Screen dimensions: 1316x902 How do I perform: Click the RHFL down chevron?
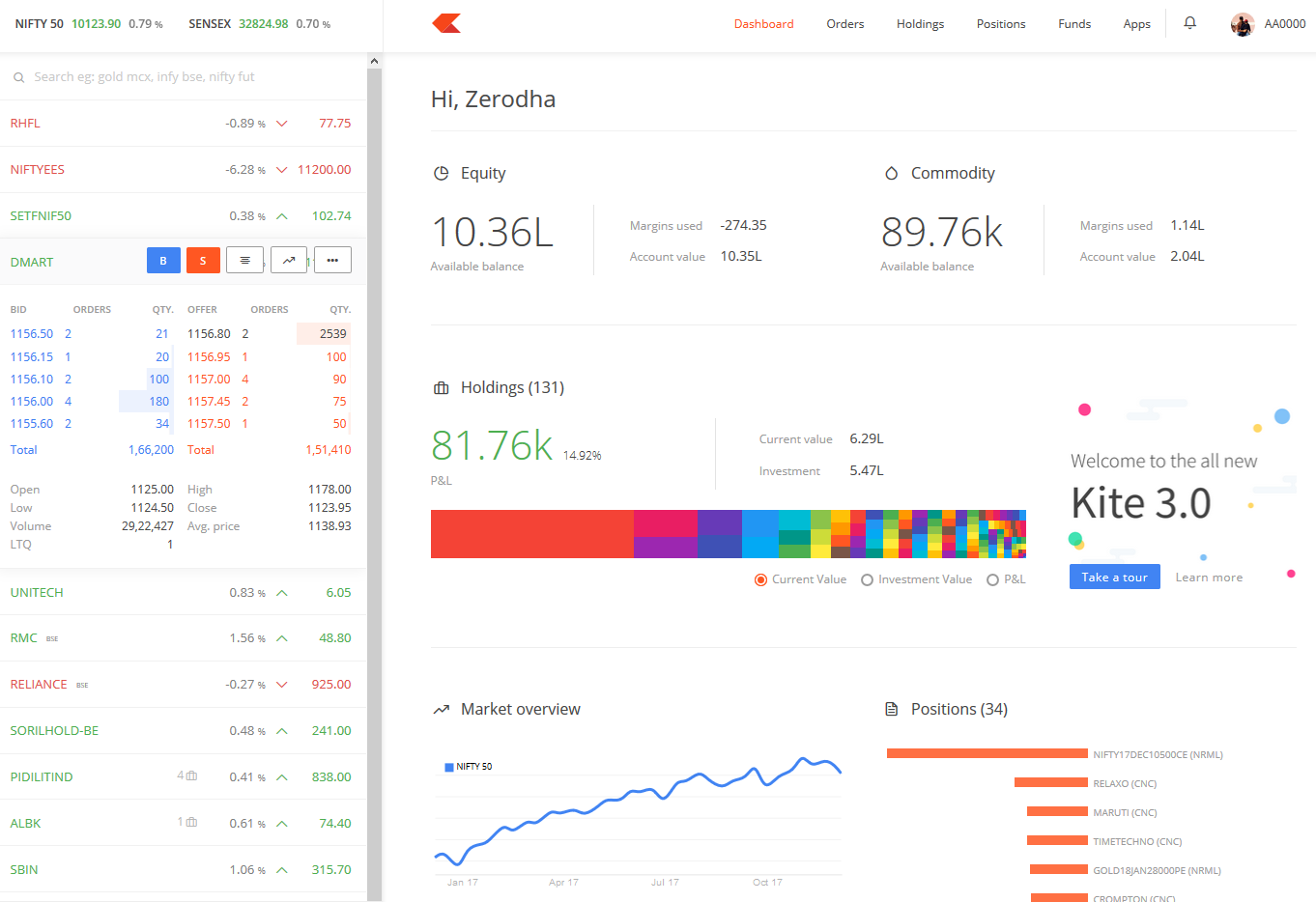(x=282, y=124)
